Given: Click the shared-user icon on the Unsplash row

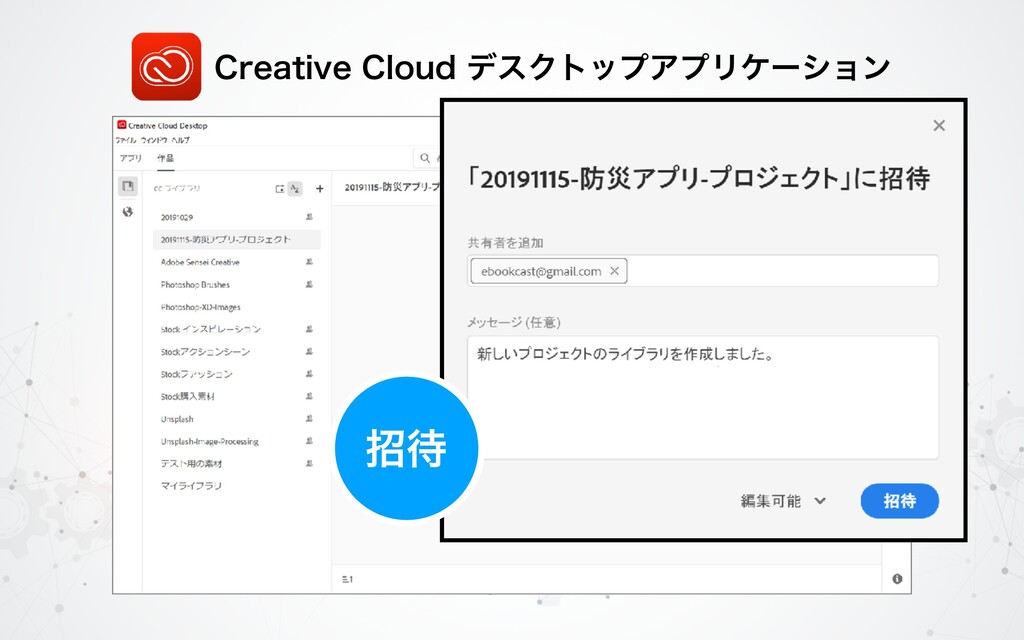Looking at the screenshot, I should click(x=309, y=418).
